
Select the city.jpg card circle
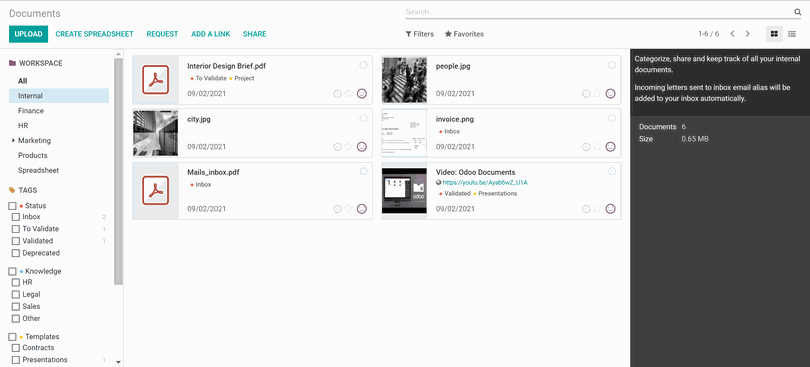click(x=363, y=118)
